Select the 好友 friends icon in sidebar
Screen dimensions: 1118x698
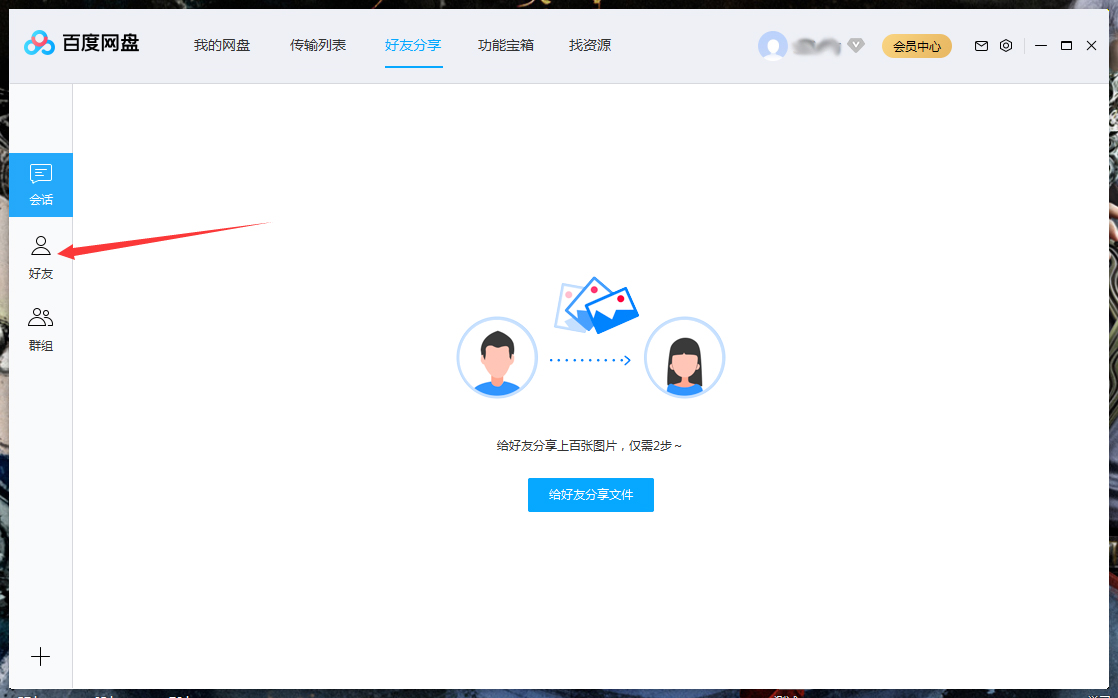click(x=41, y=253)
